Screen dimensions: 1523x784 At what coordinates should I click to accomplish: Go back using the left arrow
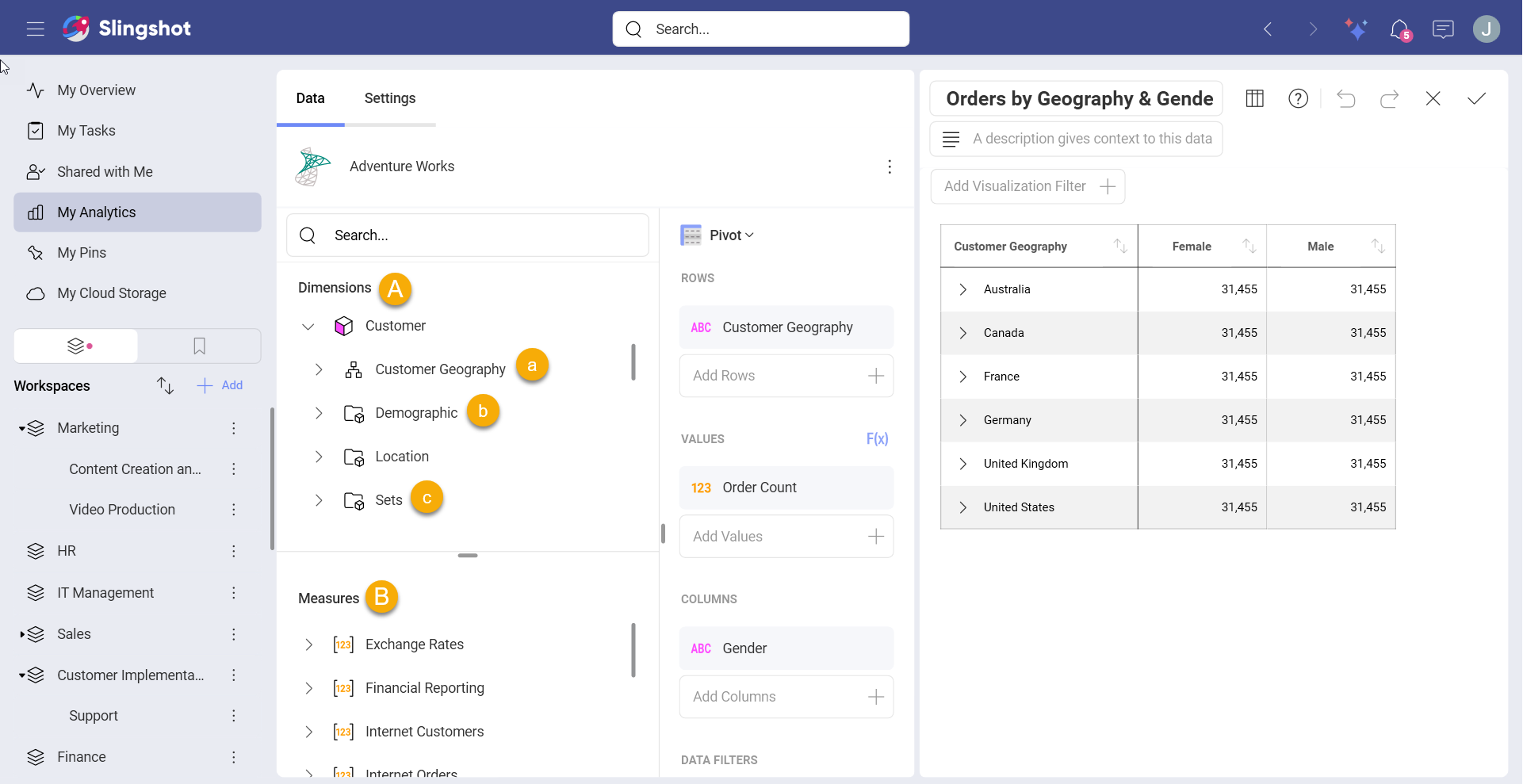pos(1268,29)
